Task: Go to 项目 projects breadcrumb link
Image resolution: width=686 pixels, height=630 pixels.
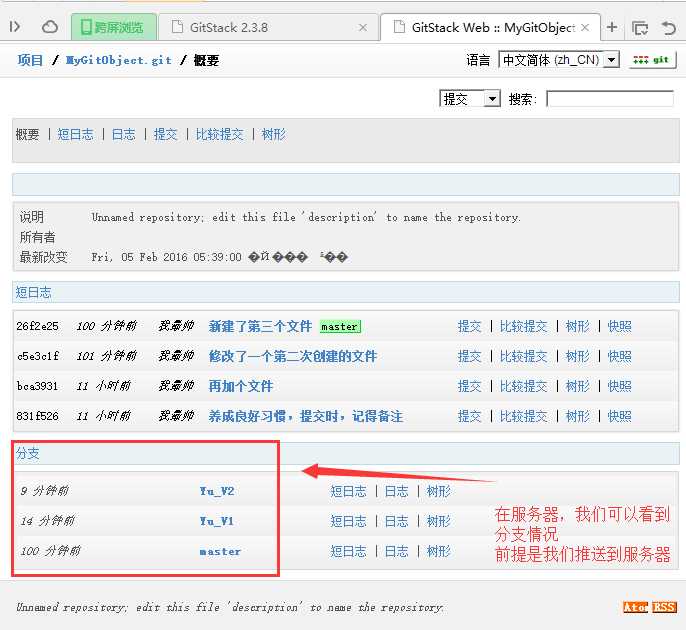Action: click(x=30, y=60)
